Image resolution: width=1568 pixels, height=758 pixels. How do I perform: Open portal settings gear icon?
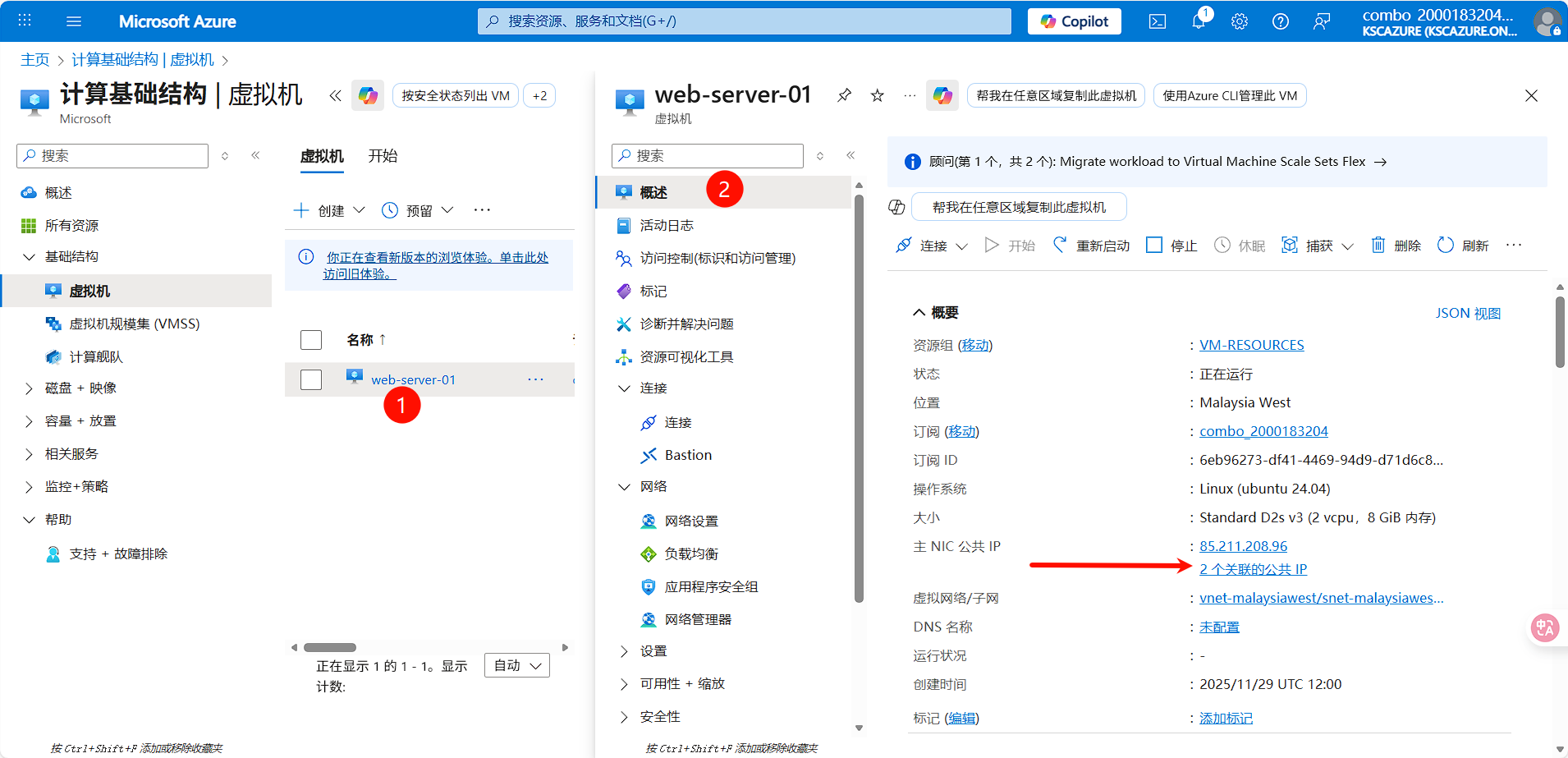click(x=1239, y=21)
